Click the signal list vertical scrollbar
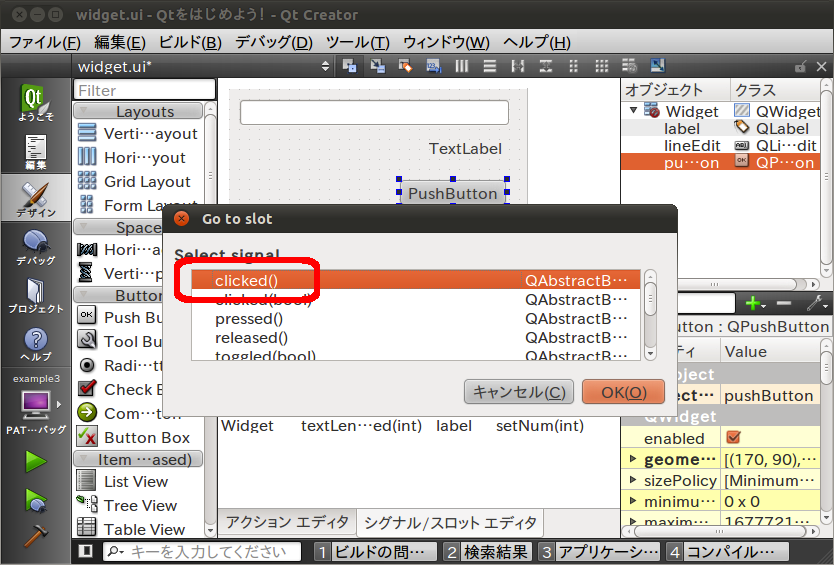Screen dimensions: 834x565 (x=650, y=313)
